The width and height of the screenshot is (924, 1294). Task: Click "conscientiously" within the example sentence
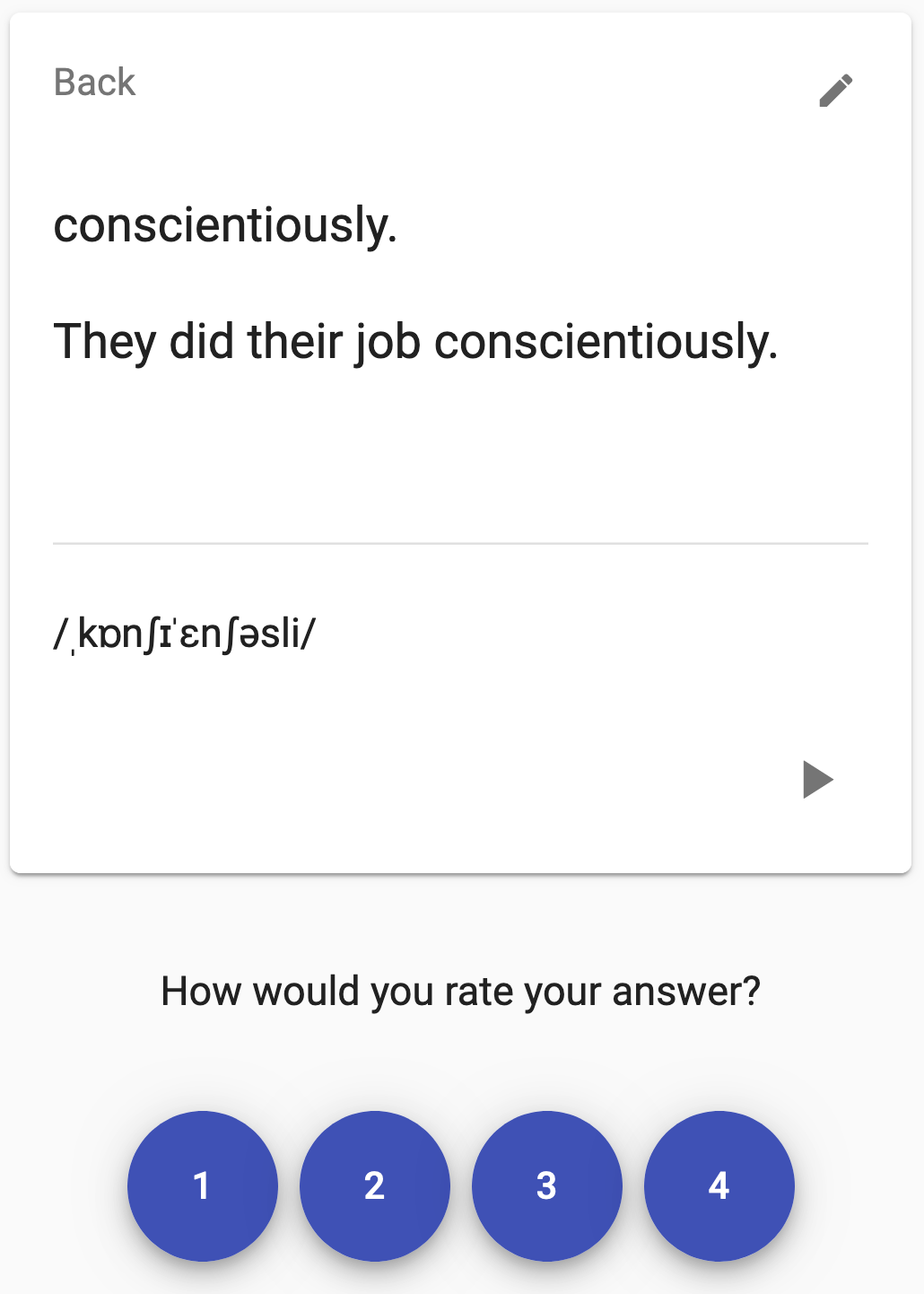click(x=606, y=342)
